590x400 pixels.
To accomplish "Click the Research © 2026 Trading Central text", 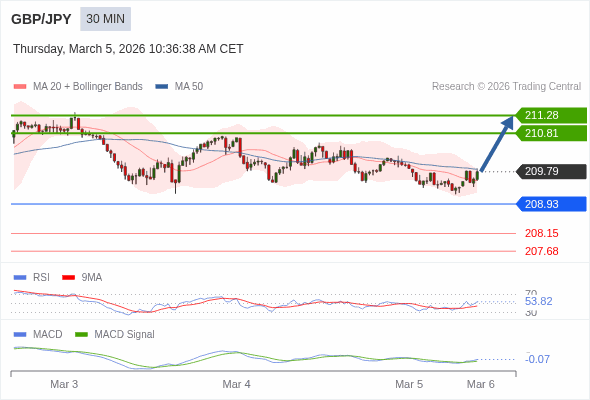I will tap(506, 87).
